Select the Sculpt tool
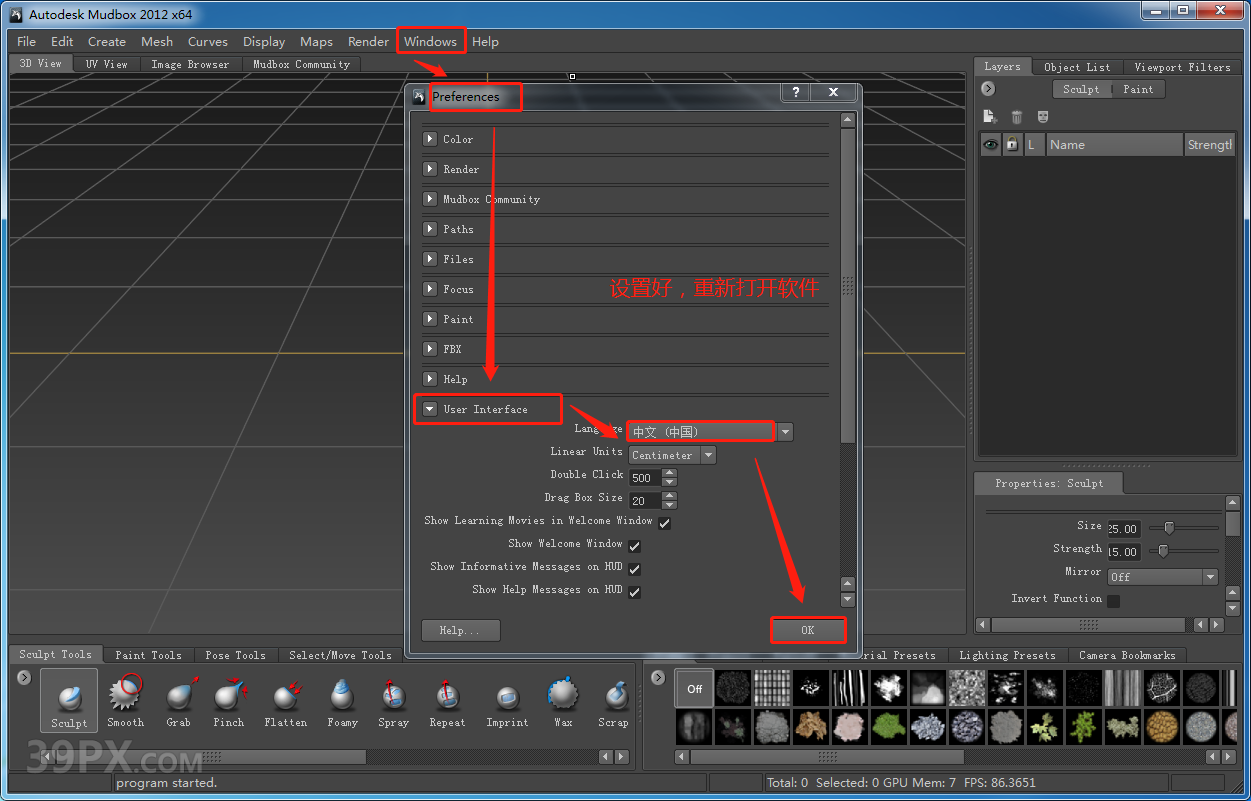The width and height of the screenshot is (1251, 801). (x=68, y=700)
